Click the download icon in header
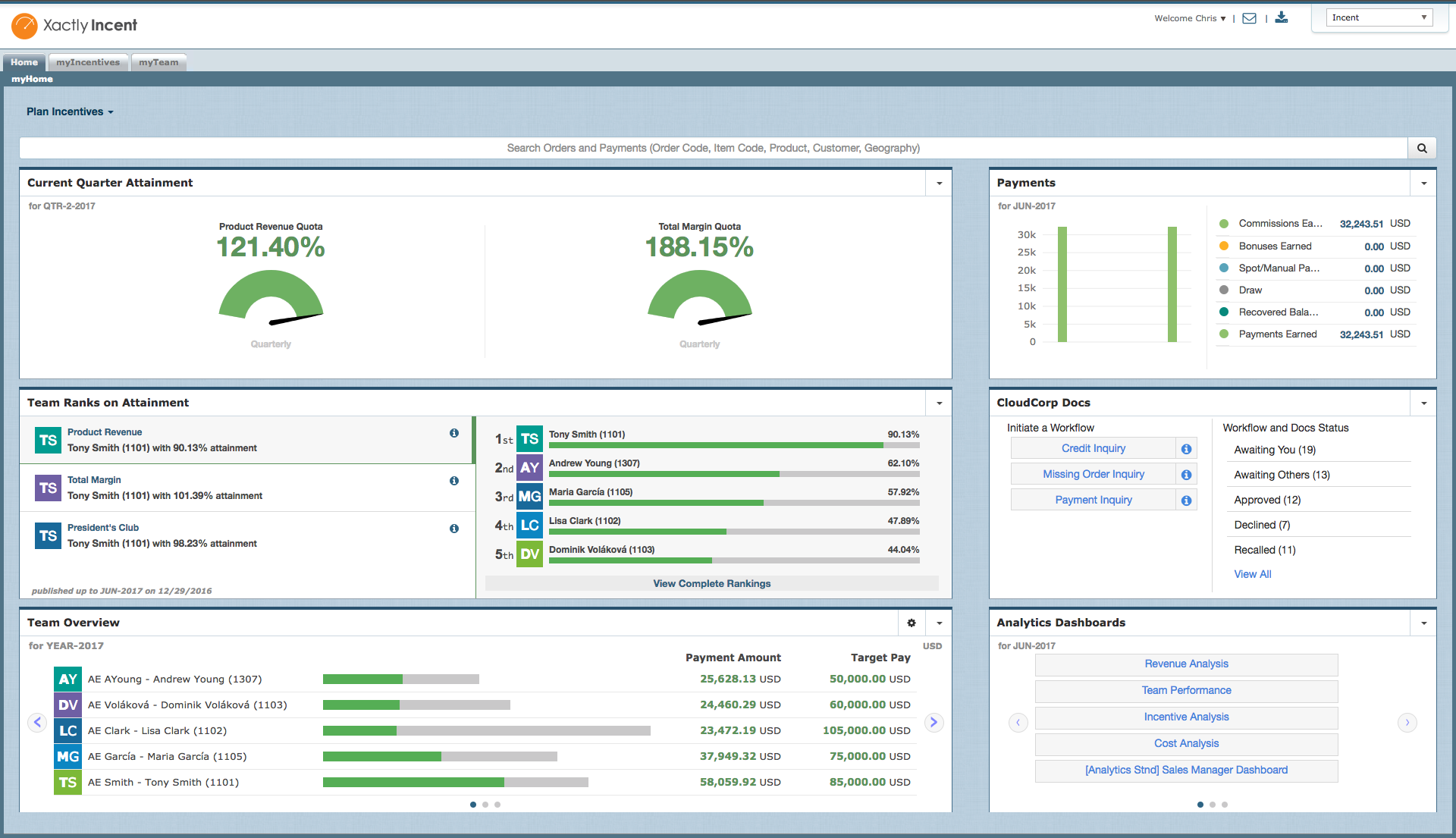 [1282, 17]
